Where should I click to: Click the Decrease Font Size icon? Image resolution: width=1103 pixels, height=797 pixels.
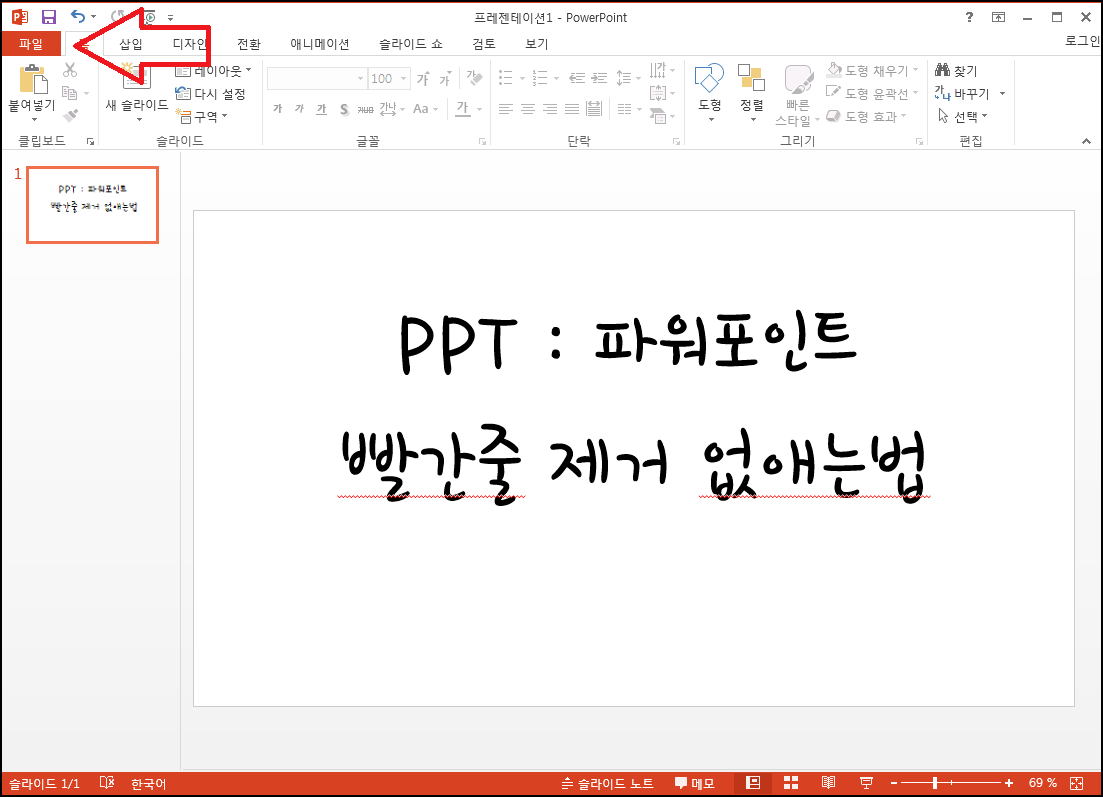pyautogui.click(x=445, y=78)
